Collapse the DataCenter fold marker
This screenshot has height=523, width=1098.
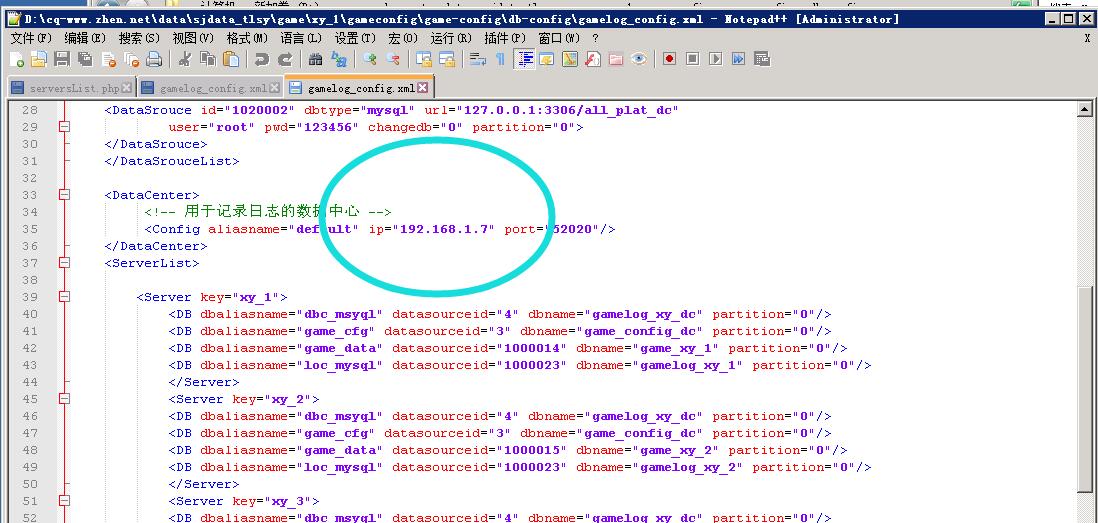(x=64, y=195)
